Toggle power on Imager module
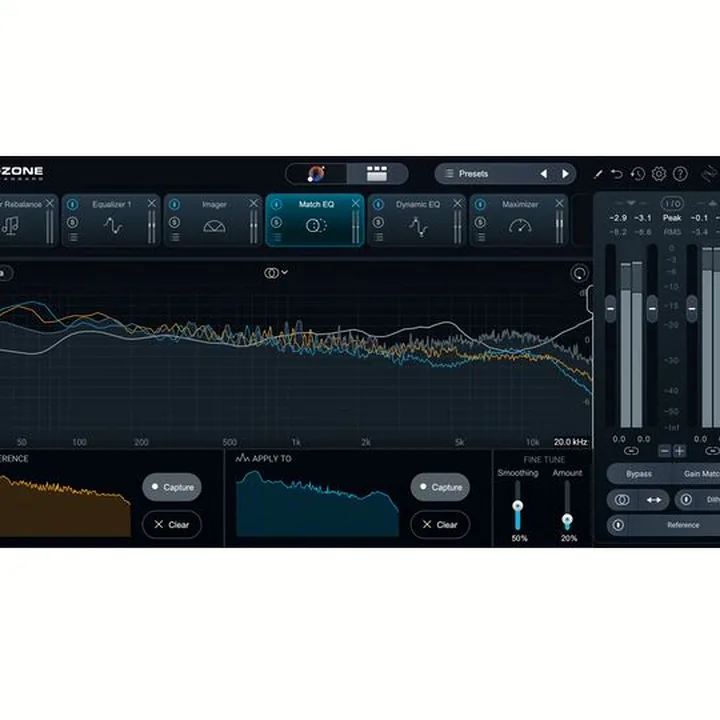The width and height of the screenshot is (720, 720). coord(174,204)
